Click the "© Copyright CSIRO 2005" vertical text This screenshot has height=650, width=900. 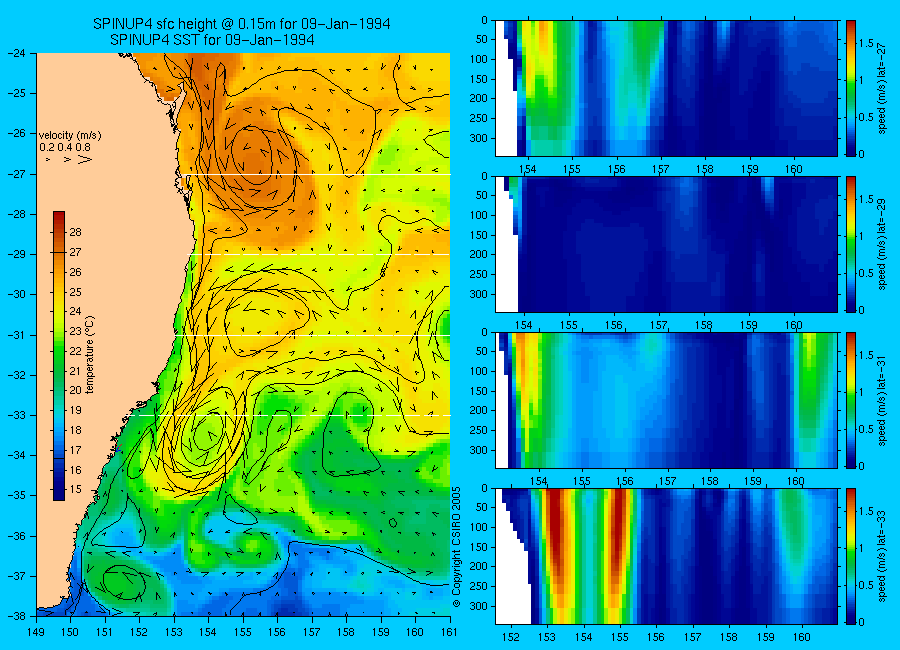[456, 547]
